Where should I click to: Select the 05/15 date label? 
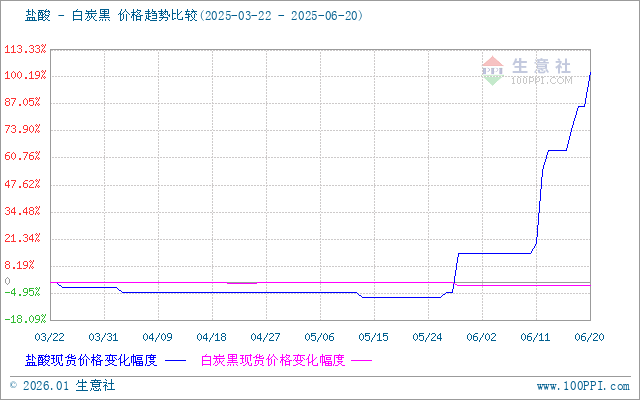point(373,337)
